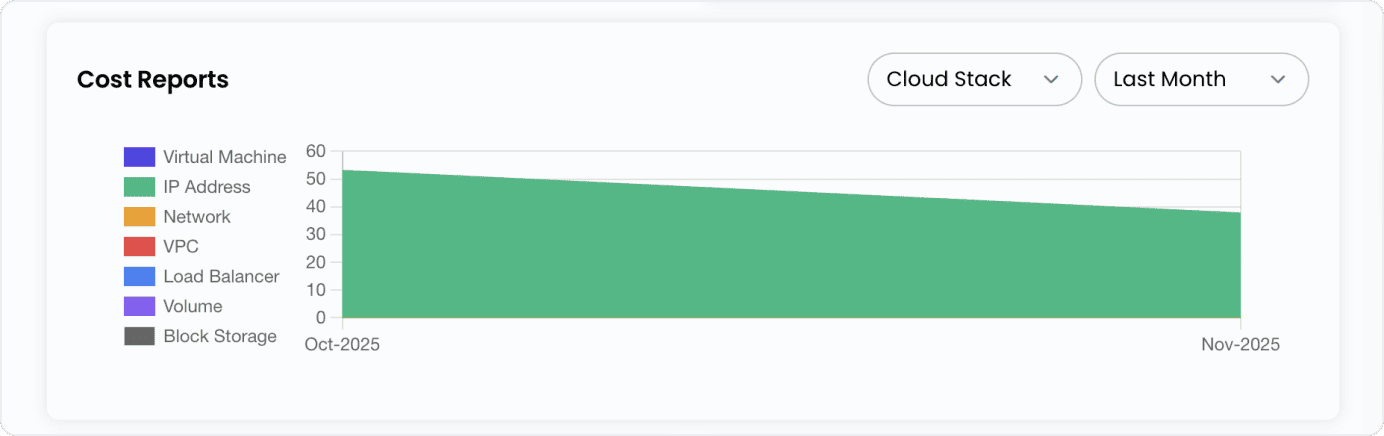
Task: Click the Cost Reports heading
Action: 153,79
